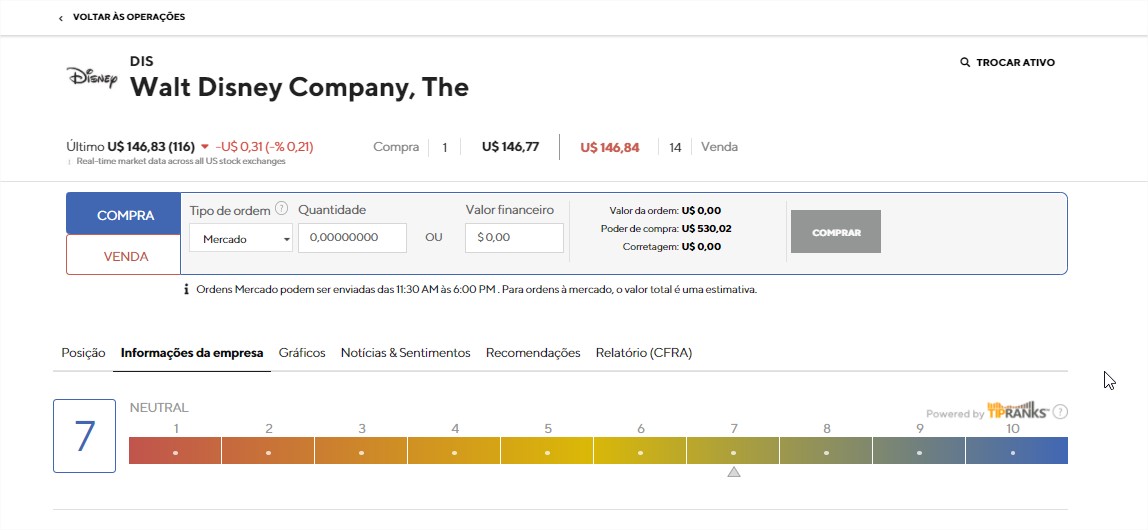Click into the Valor financeiro field
This screenshot has height=530, width=1148.
point(514,239)
